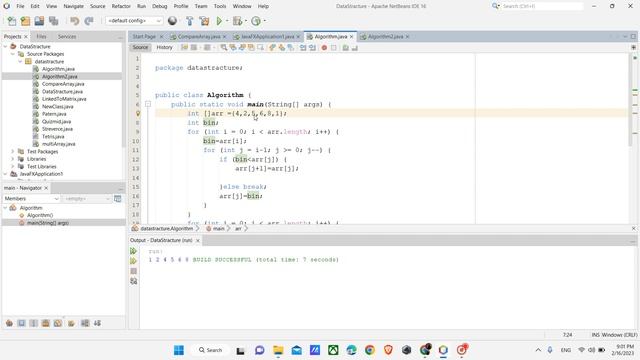
Task: Click first filter icon at Navigator bottom
Action: click(x=9, y=323)
